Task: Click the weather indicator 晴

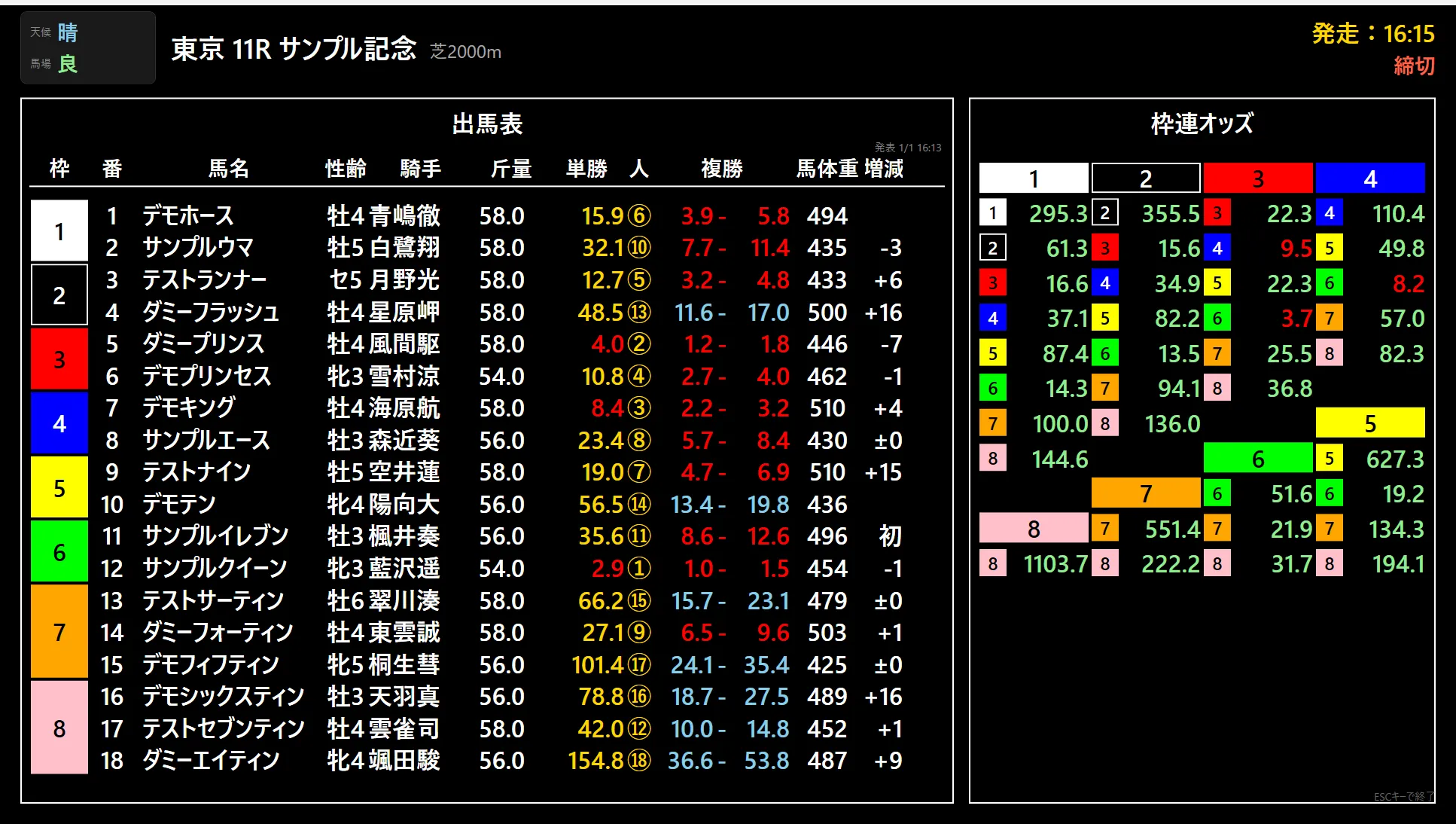Action: click(68, 32)
